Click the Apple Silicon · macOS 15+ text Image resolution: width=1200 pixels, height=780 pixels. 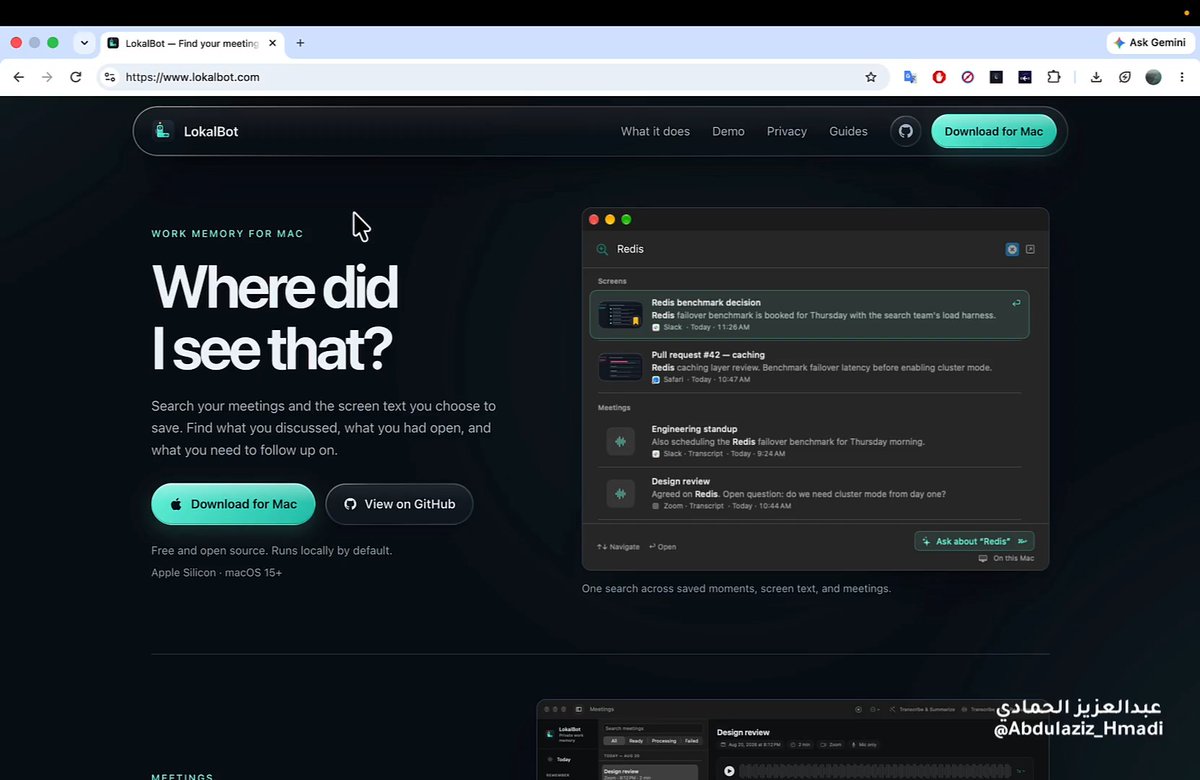tap(216, 572)
